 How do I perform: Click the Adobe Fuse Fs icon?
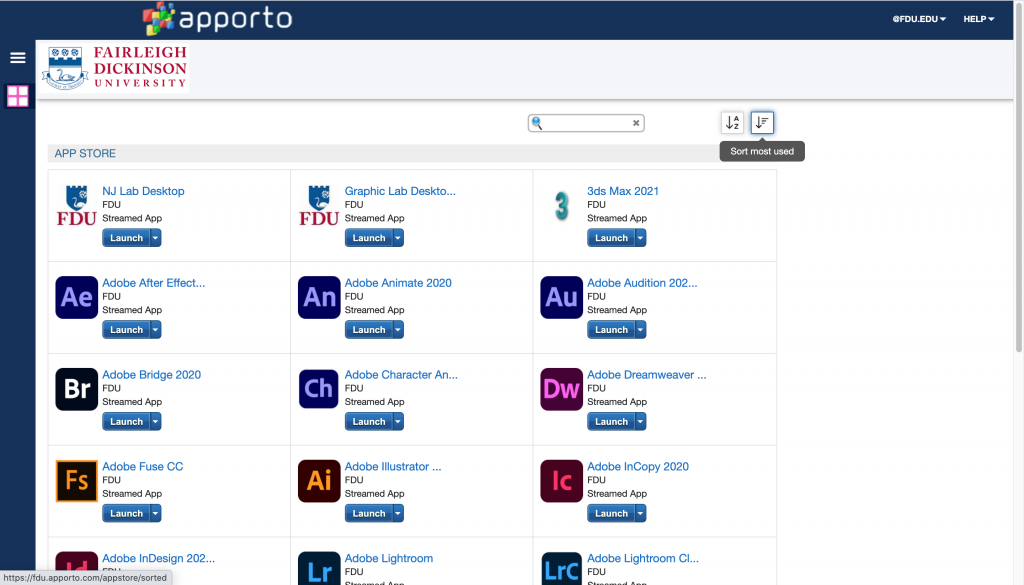click(x=76, y=481)
